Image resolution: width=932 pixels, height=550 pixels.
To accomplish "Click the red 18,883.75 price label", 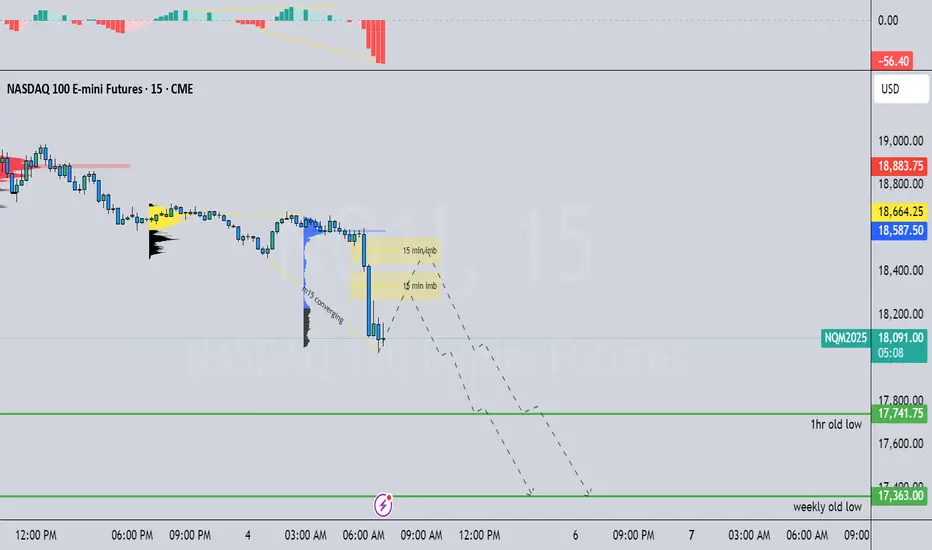I will click(x=900, y=166).
